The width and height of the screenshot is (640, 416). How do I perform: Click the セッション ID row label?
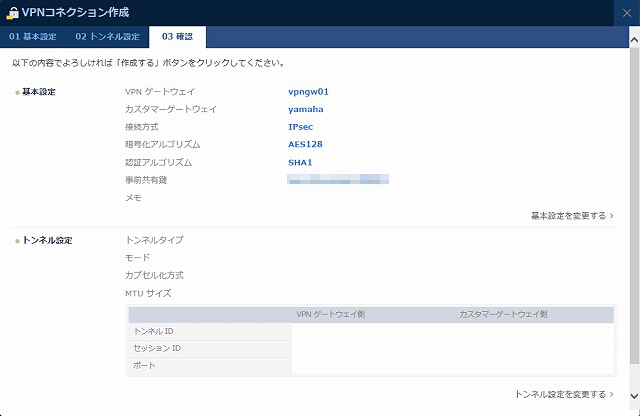pos(157,348)
